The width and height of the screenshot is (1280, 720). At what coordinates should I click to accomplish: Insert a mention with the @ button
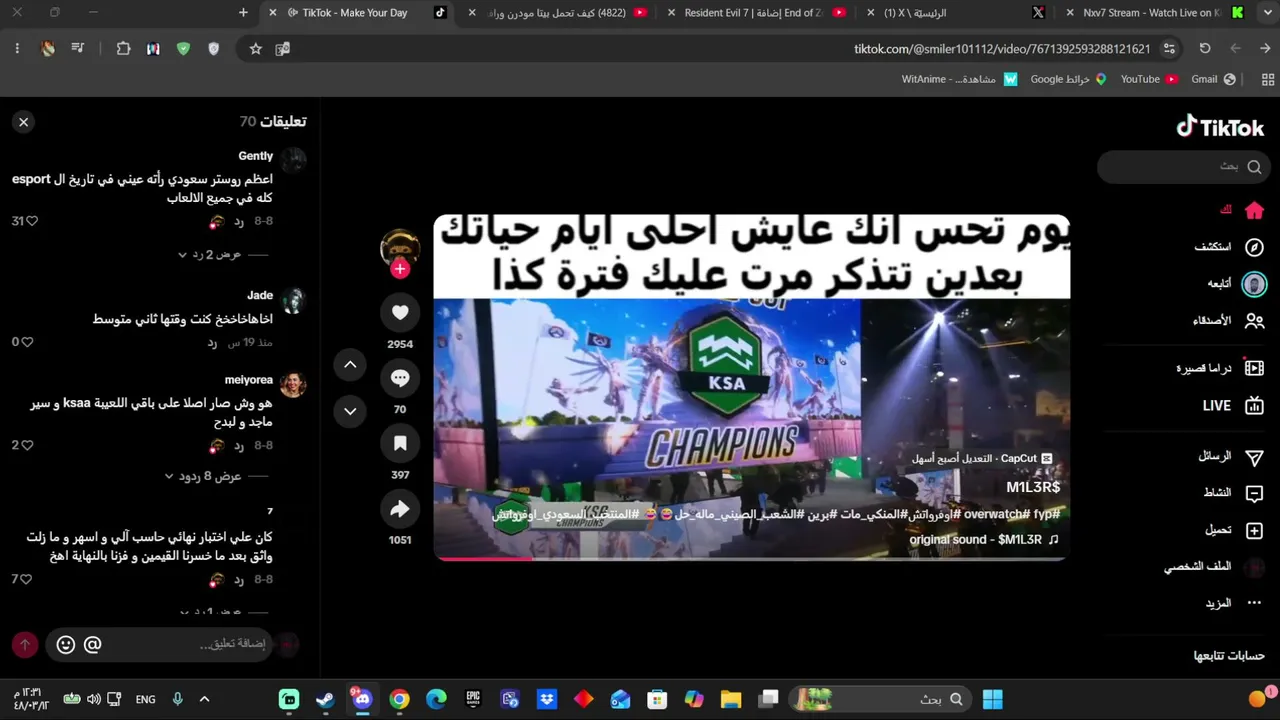pyautogui.click(x=92, y=645)
